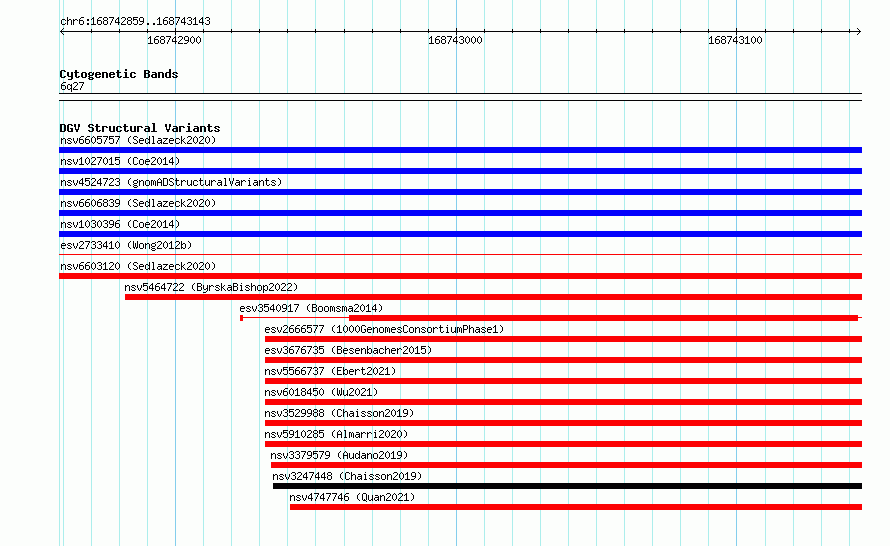Select the red bar under nsv3529988
Screen dimensions: 890x546
point(563,423)
